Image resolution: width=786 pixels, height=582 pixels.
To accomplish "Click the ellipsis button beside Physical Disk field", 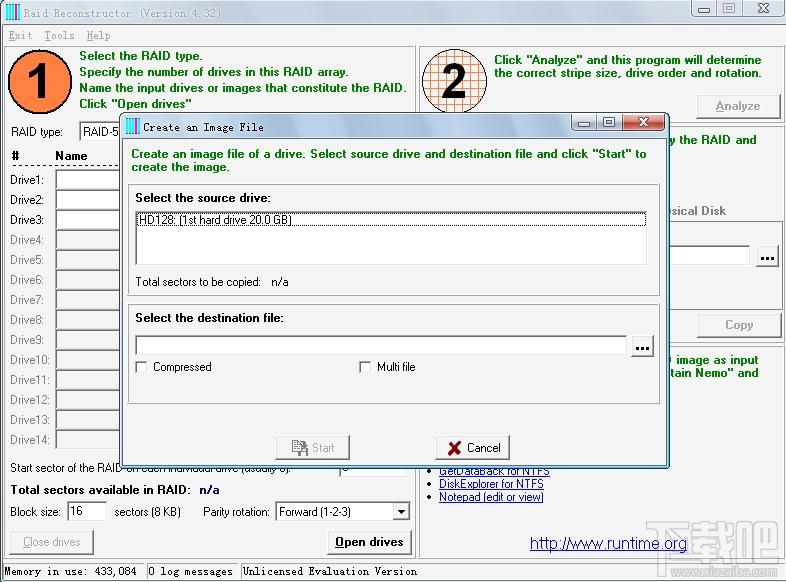I will pyautogui.click(x=767, y=256).
